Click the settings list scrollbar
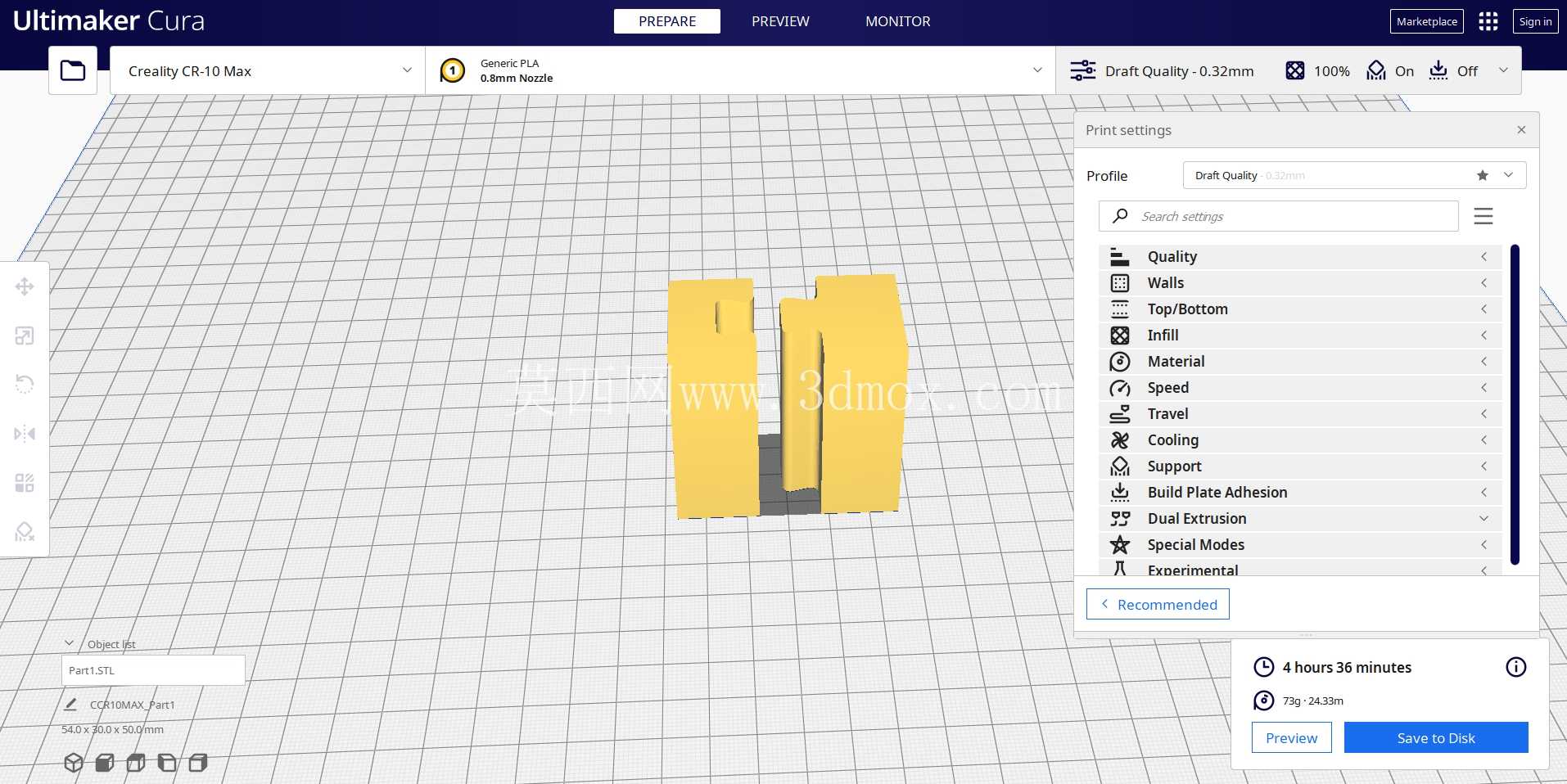 (1515, 404)
